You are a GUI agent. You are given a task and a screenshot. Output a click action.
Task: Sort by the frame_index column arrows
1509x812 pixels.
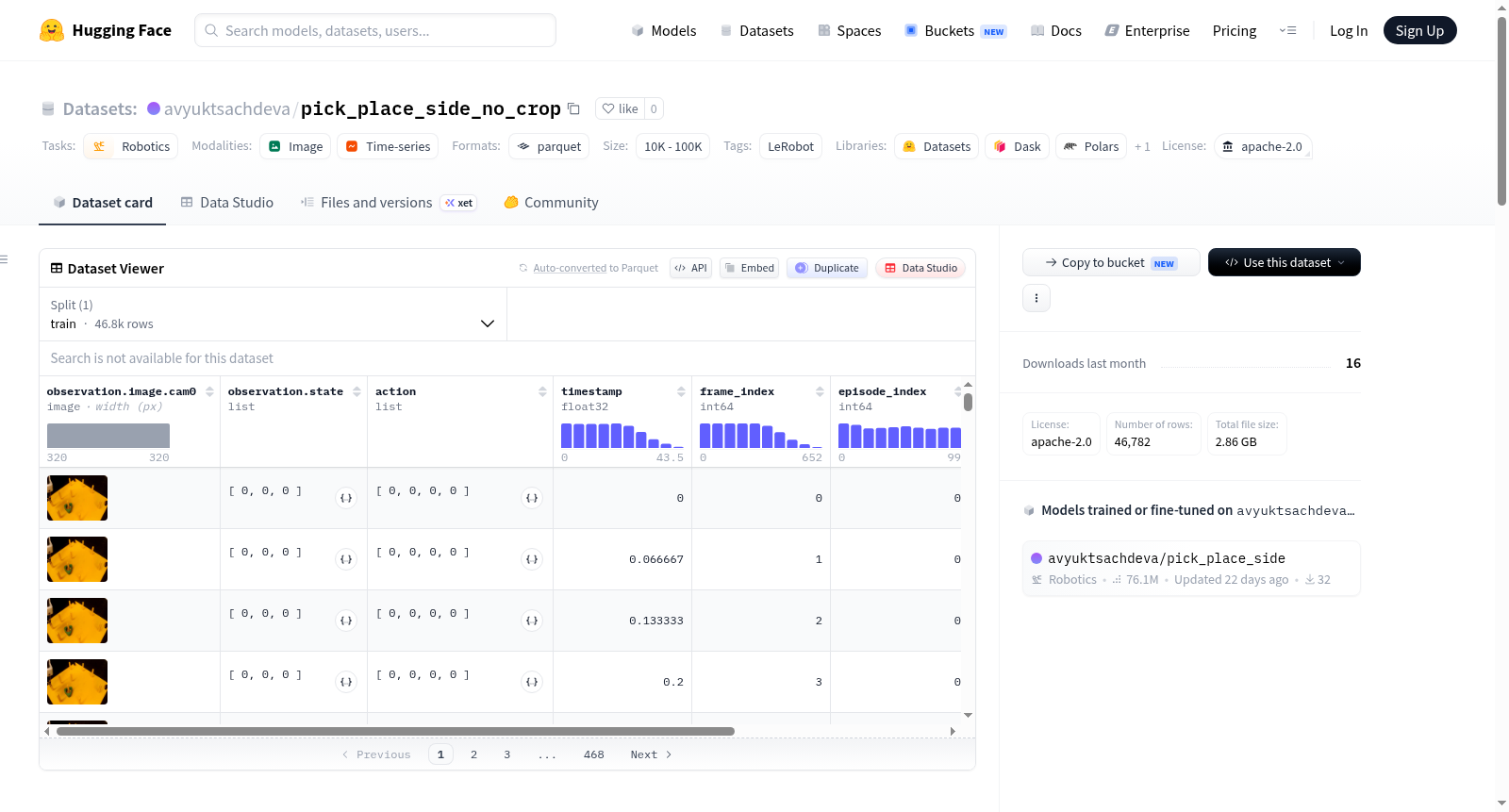tap(820, 391)
